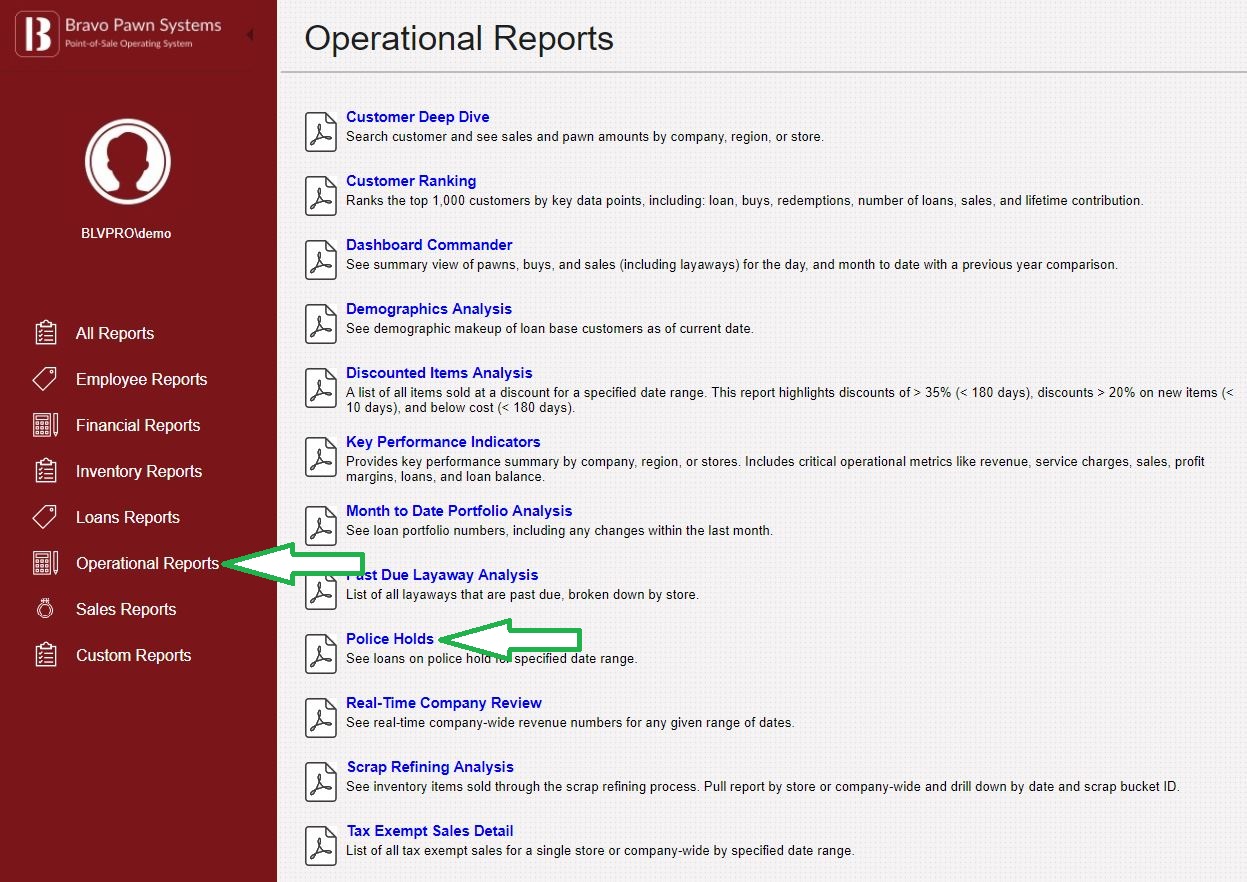This screenshot has height=882, width=1247.
Task: Click 'List of all layaways' description
Action: 522,595
